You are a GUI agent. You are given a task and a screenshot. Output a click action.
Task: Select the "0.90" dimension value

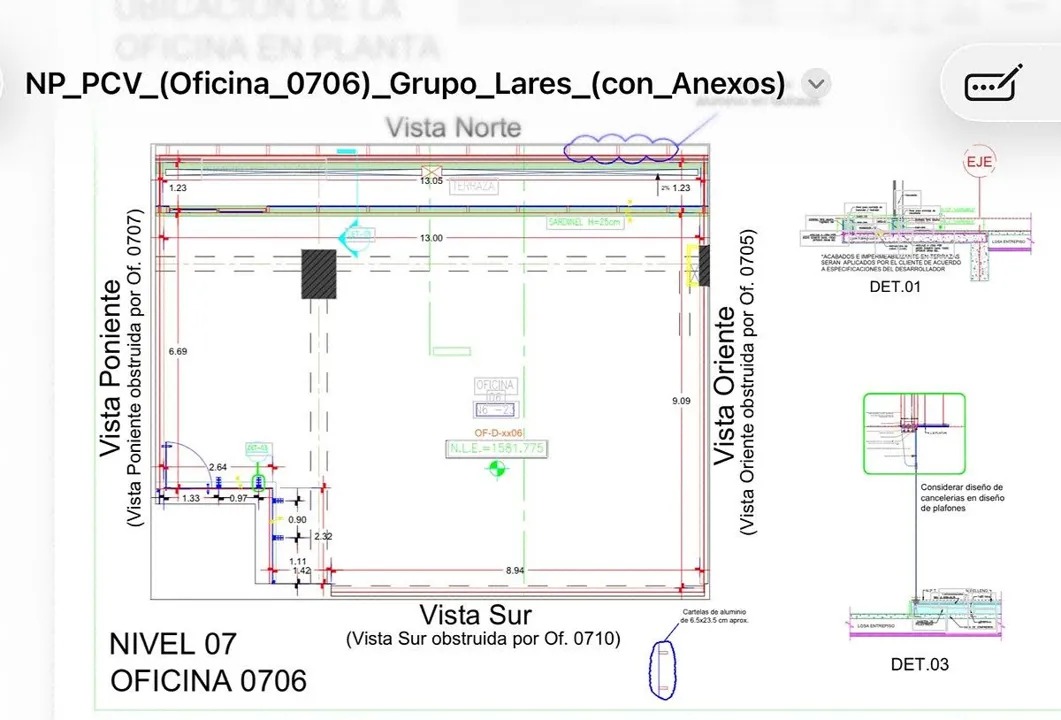pyautogui.click(x=298, y=520)
